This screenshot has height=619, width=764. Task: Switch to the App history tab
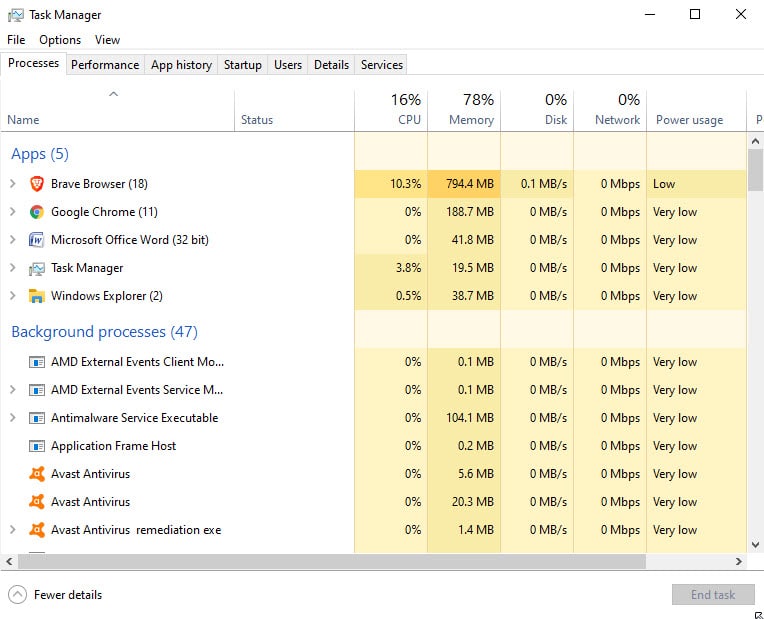click(181, 65)
